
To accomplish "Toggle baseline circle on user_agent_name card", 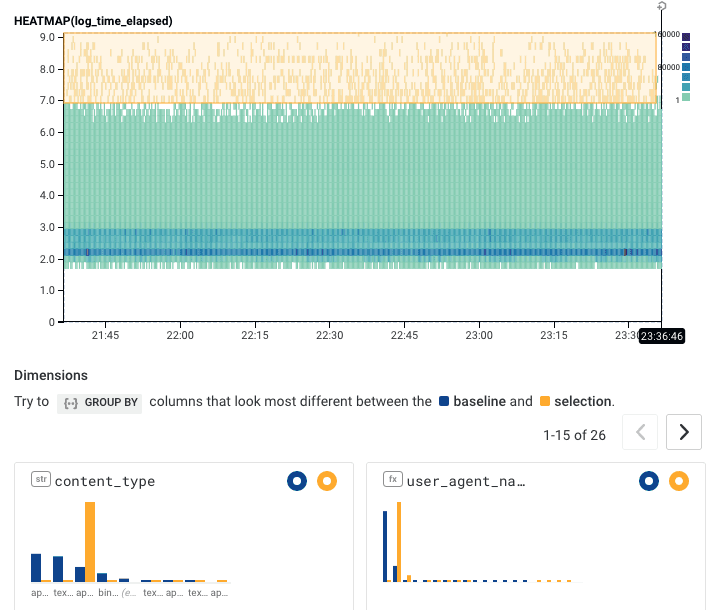I will pos(649,481).
